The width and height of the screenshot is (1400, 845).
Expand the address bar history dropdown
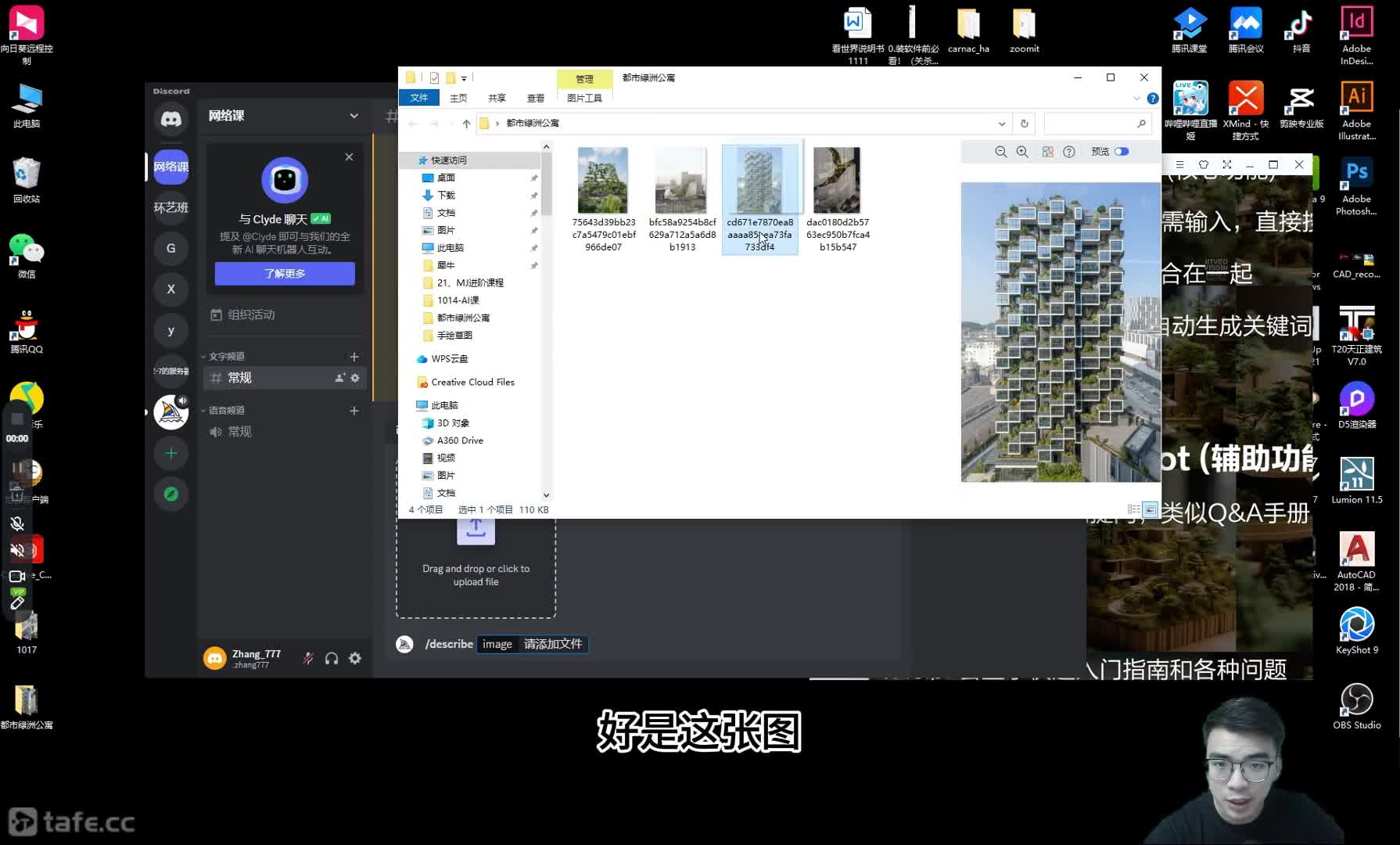(1001, 124)
